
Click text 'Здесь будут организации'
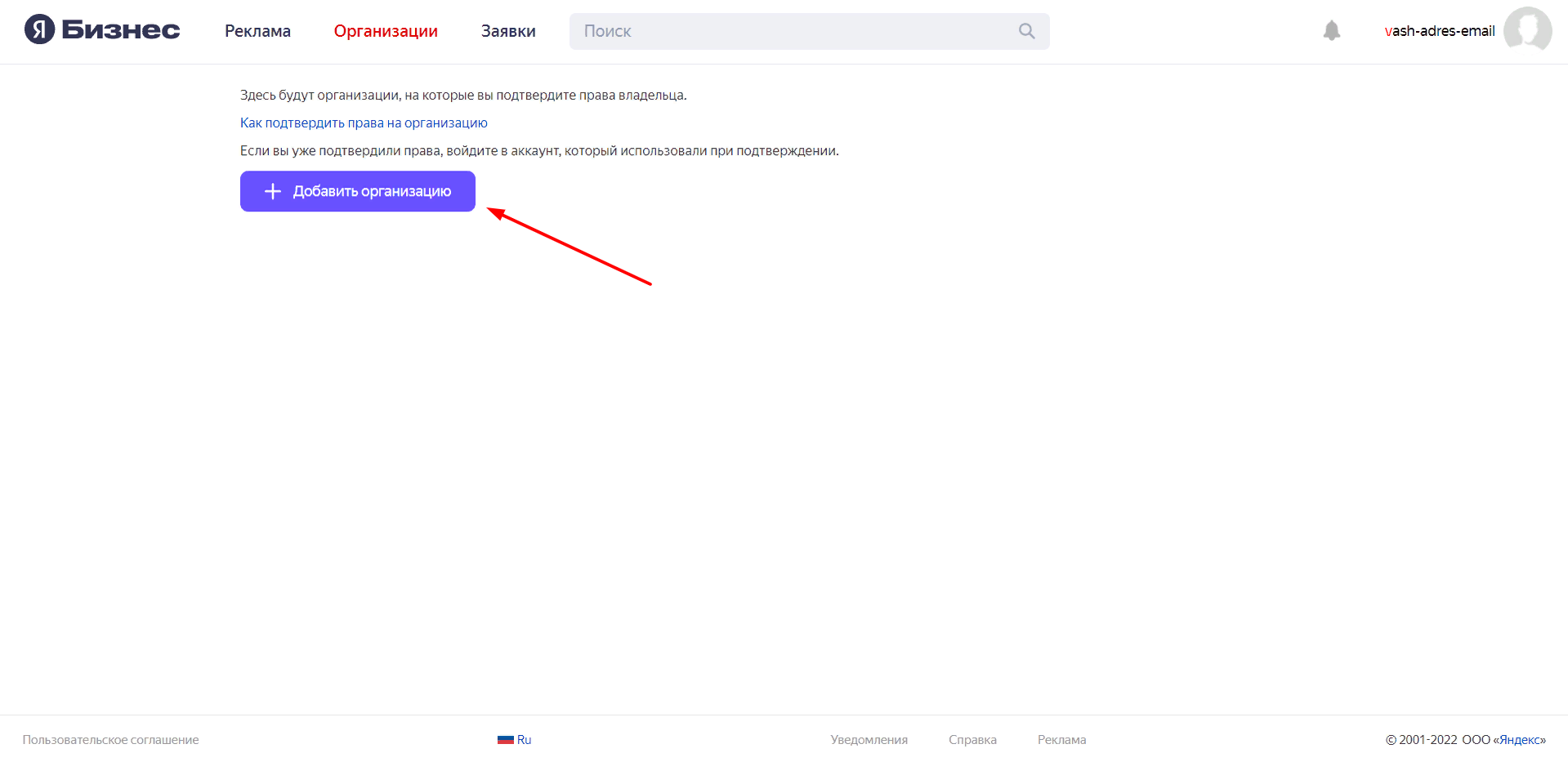[x=321, y=96]
